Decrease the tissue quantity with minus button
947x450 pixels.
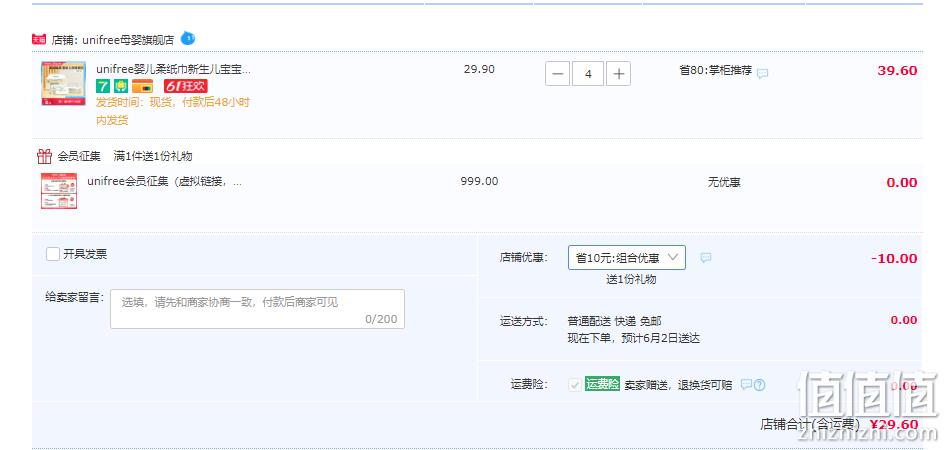tap(557, 74)
